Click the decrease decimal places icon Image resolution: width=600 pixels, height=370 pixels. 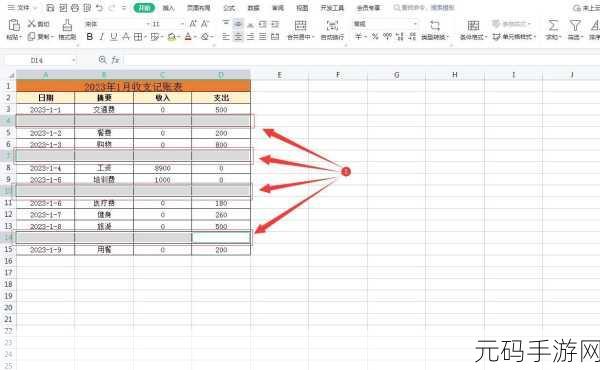(412, 37)
